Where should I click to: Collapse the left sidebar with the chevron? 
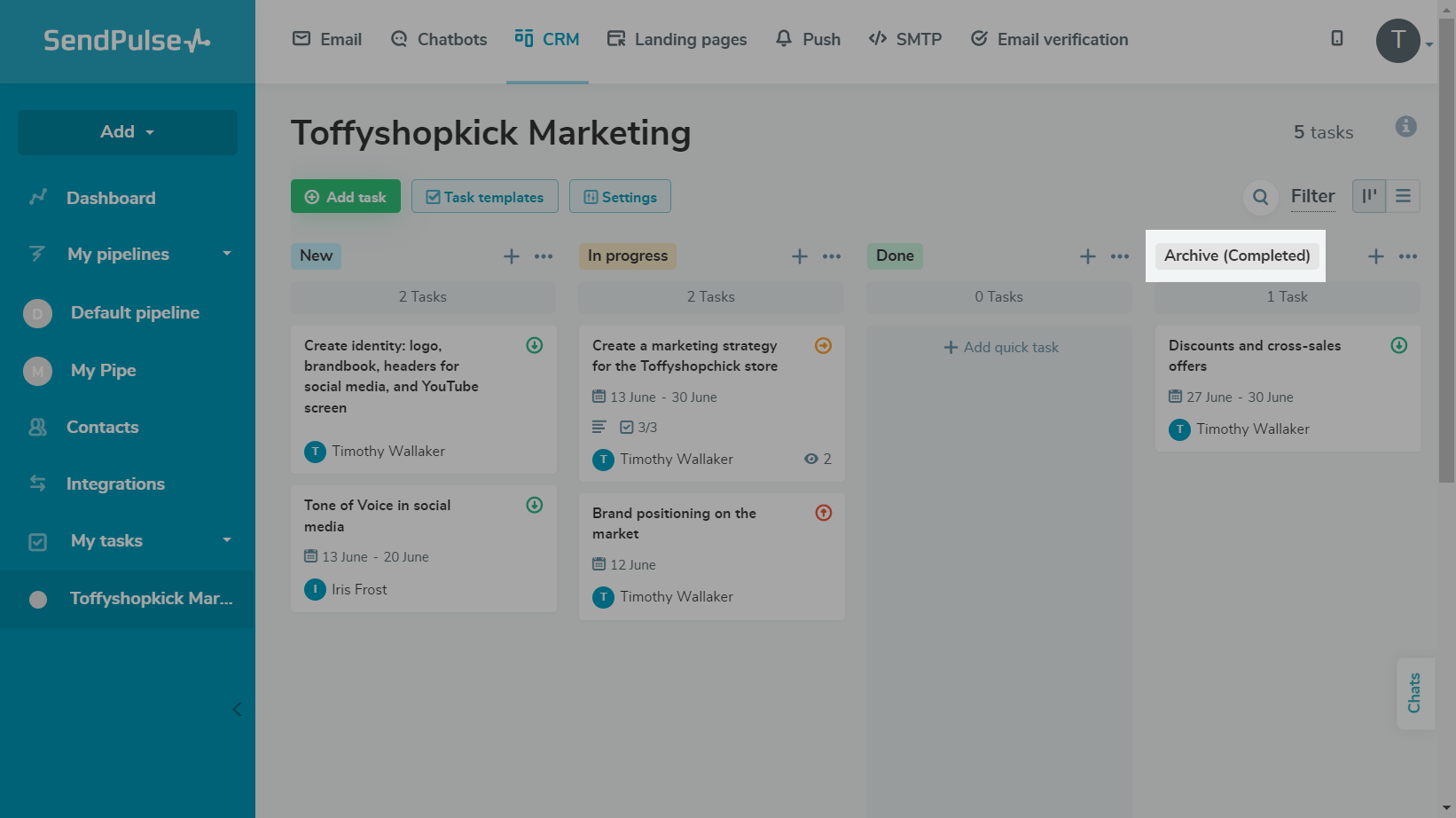click(x=237, y=709)
